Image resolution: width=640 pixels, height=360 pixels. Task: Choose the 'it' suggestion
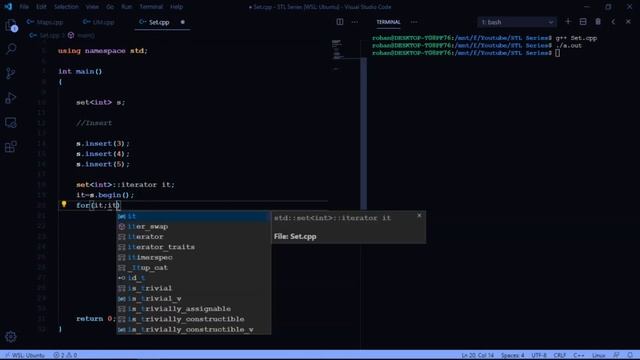tap(193, 216)
